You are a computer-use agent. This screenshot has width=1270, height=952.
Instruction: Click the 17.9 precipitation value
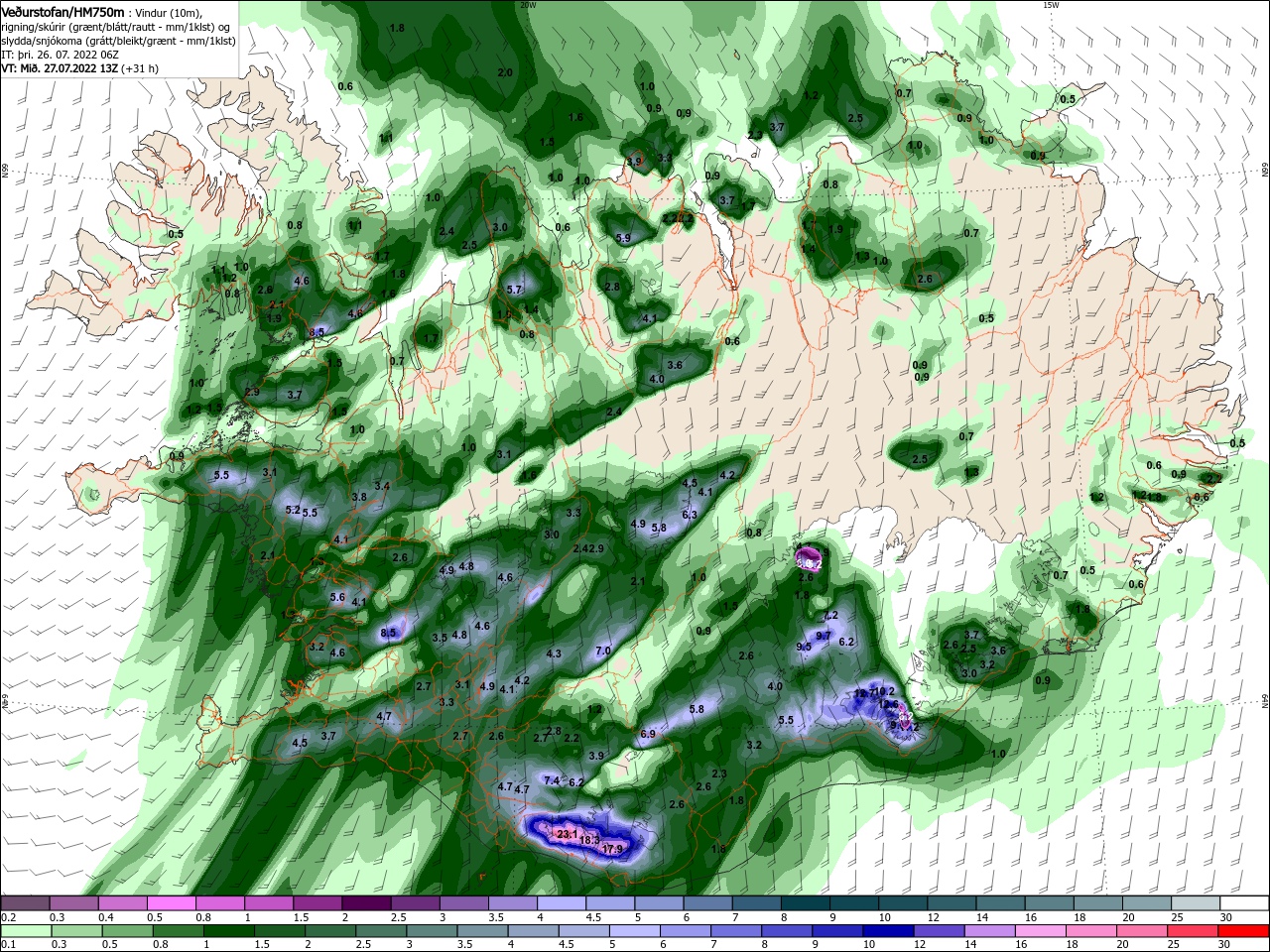point(613,849)
